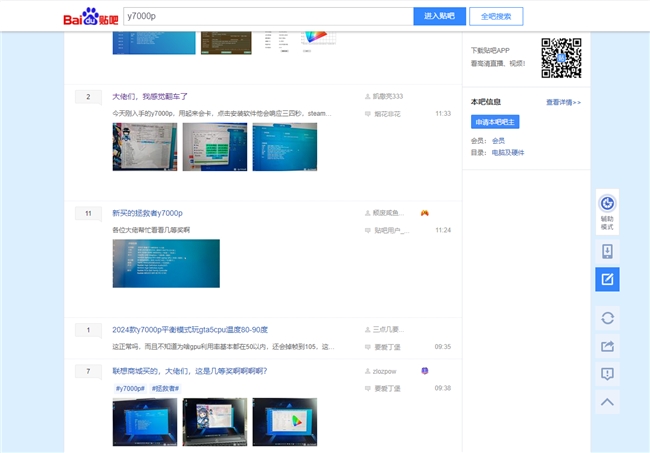Viewport: 650px width, 453px height.
Task: Toggle the 辅助模式 accessibility mode icon
Action: point(607,212)
